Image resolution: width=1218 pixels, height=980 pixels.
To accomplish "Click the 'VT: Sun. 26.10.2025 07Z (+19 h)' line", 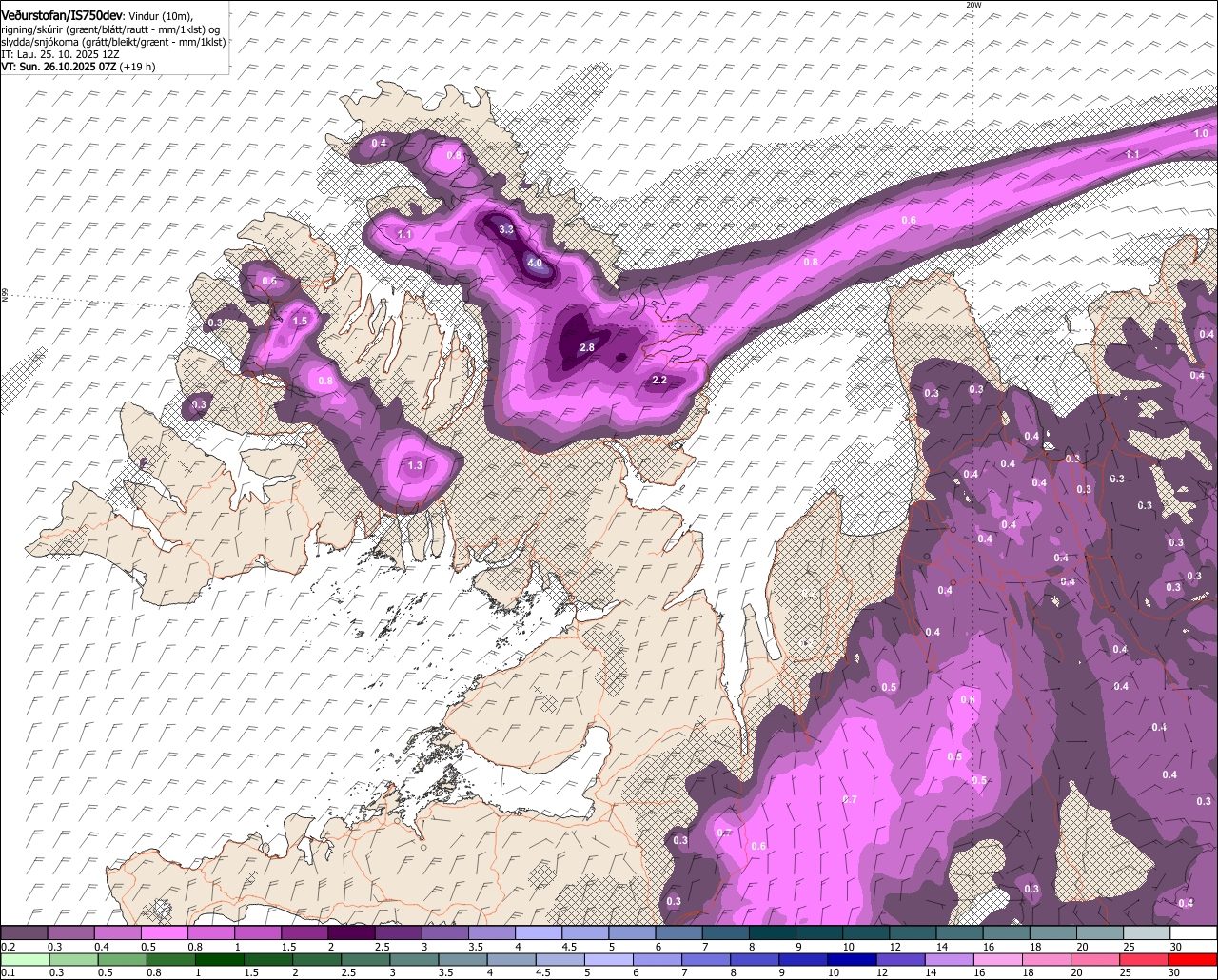I will pos(78,67).
